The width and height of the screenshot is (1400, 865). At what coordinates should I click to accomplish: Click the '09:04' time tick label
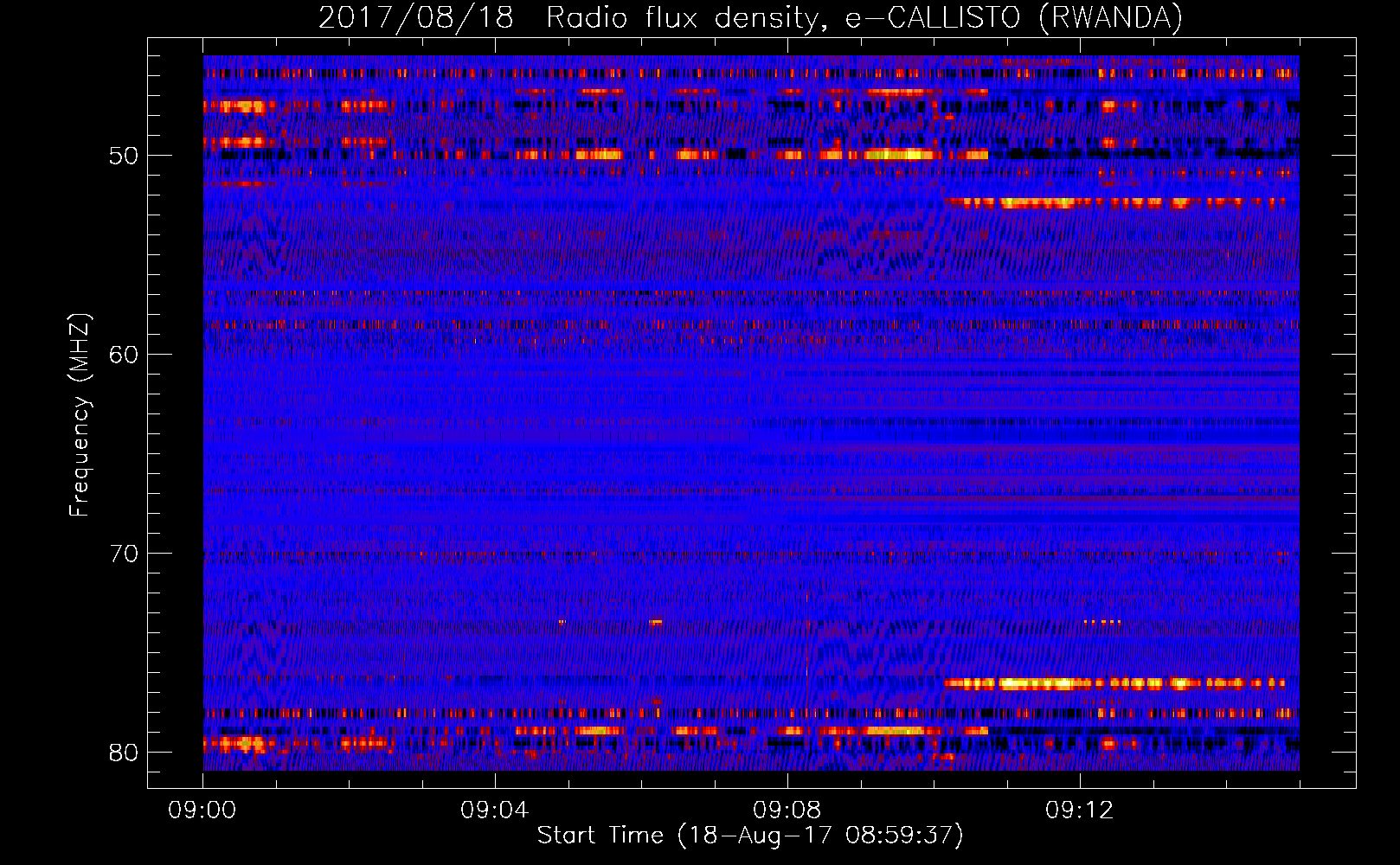pyautogui.click(x=495, y=811)
